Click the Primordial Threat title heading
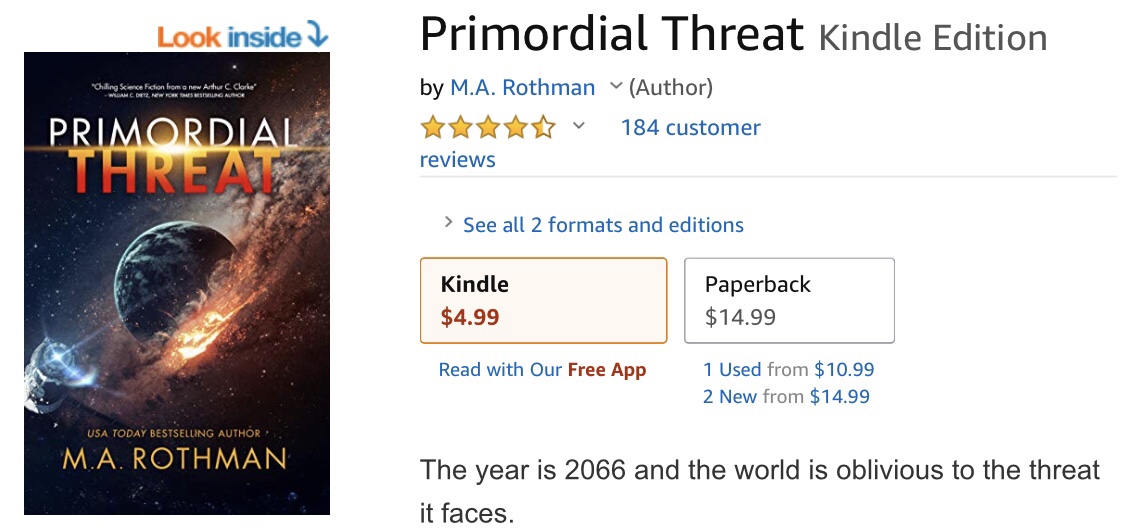 pyautogui.click(x=611, y=34)
